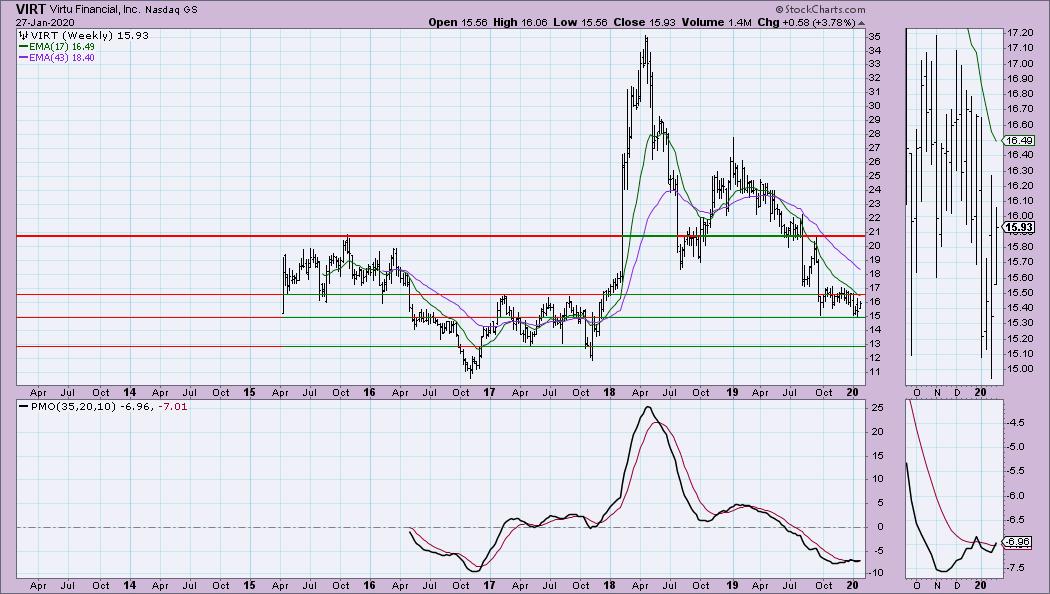The image size is (1050, 594).
Task: Click the VIRT (Weekly) 15.93 legend entry
Action: (x=90, y=35)
